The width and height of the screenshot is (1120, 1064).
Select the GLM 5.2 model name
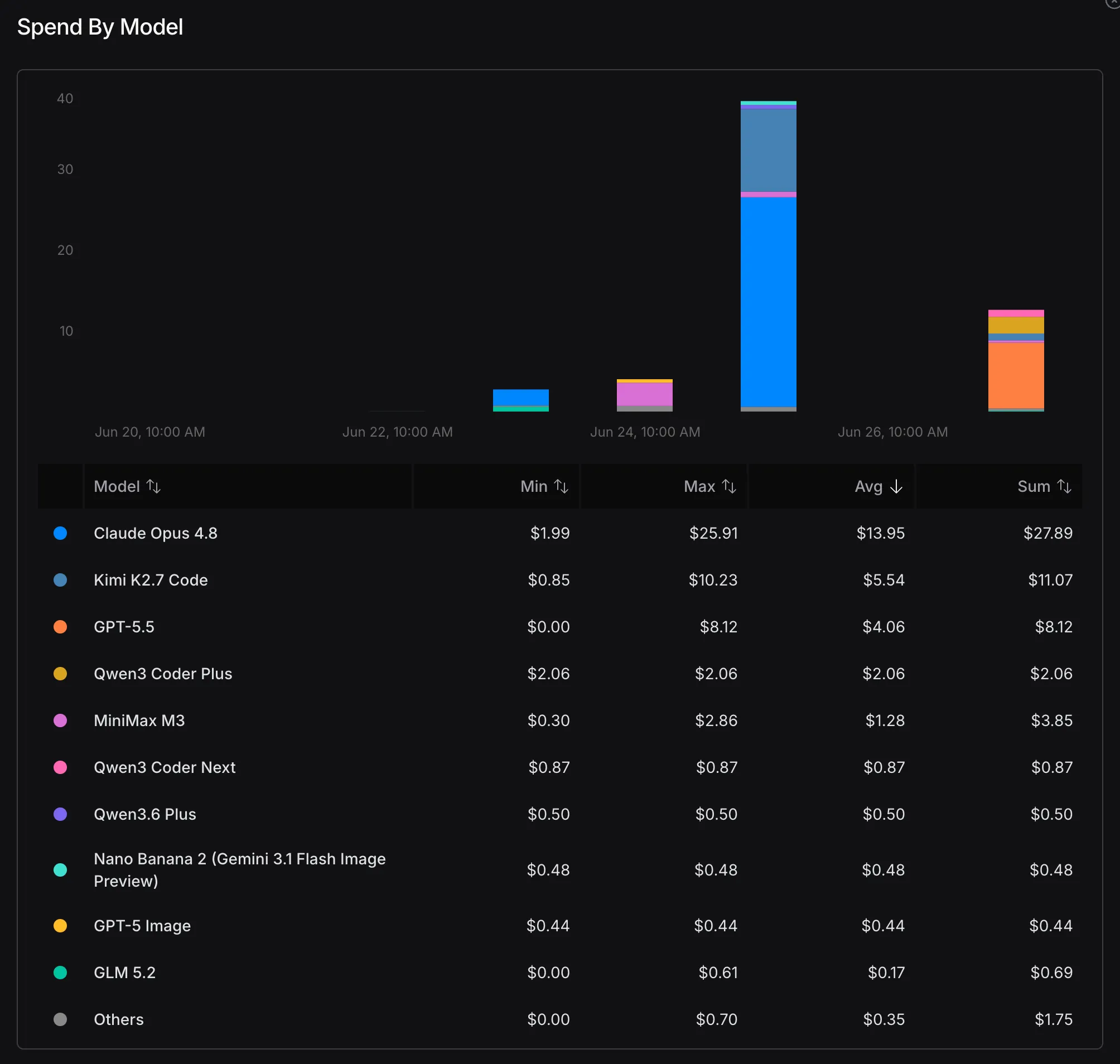[124, 973]
